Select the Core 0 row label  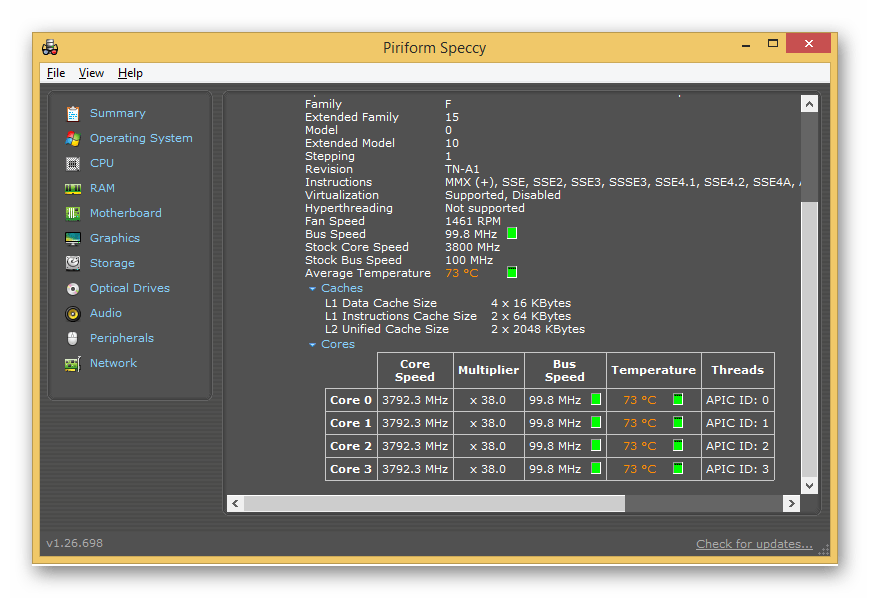tap(351, 400)
